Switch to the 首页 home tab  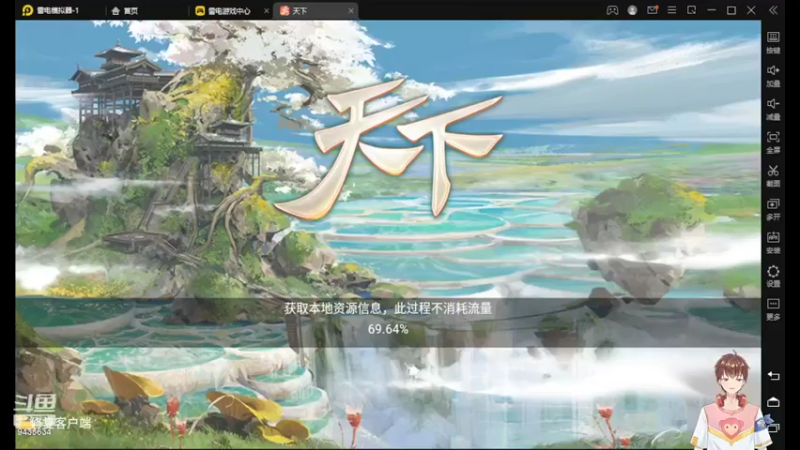pos(125,11)
